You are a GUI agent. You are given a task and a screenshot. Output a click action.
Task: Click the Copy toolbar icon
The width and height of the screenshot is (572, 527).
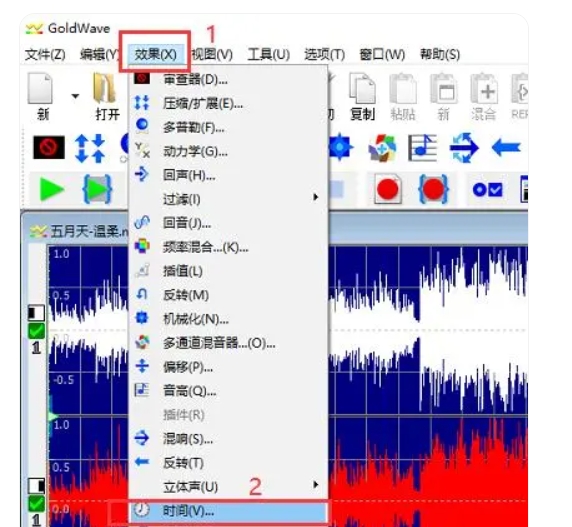(362, 88)
